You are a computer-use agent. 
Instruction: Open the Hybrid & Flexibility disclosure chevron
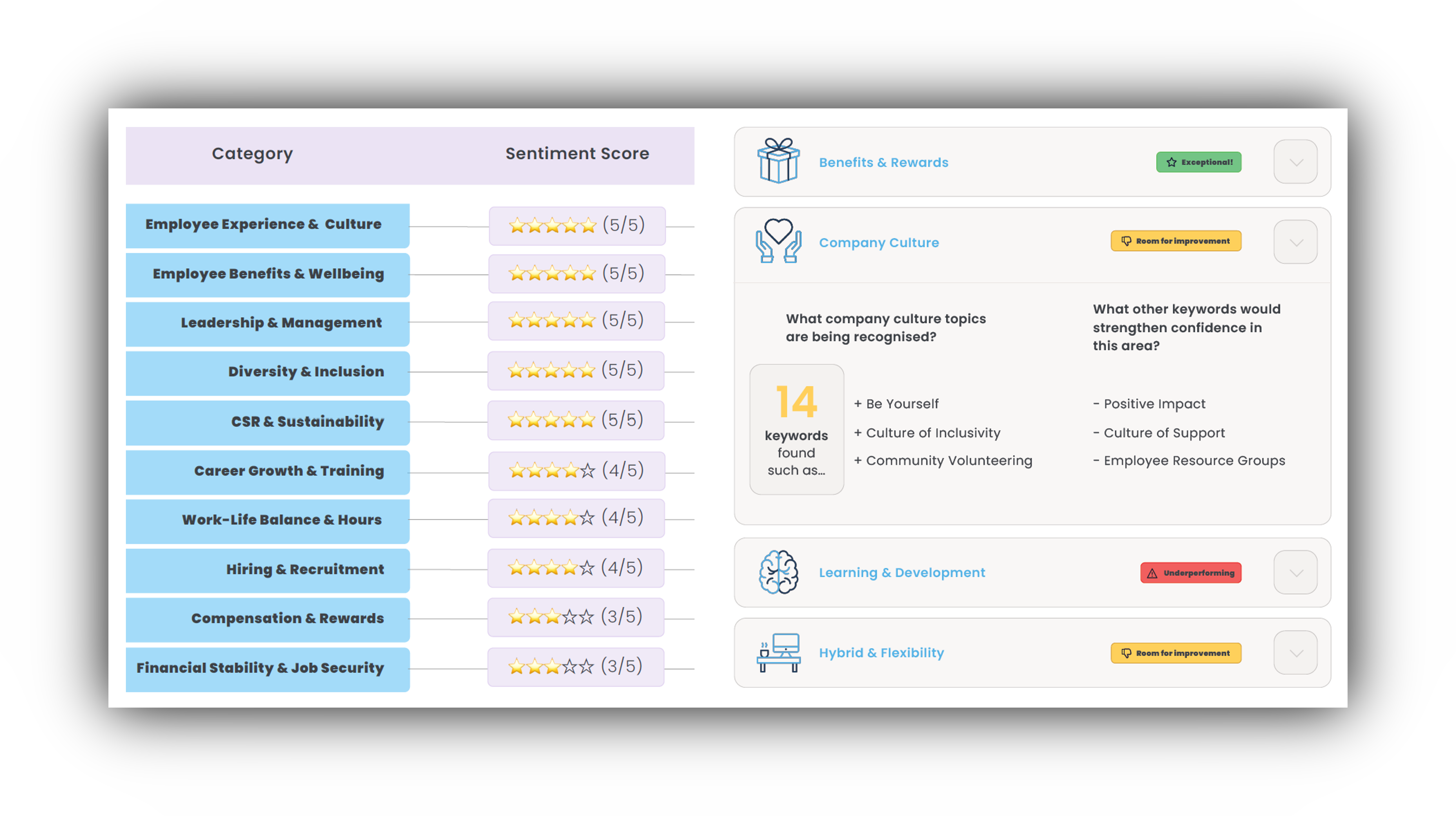1295,653
